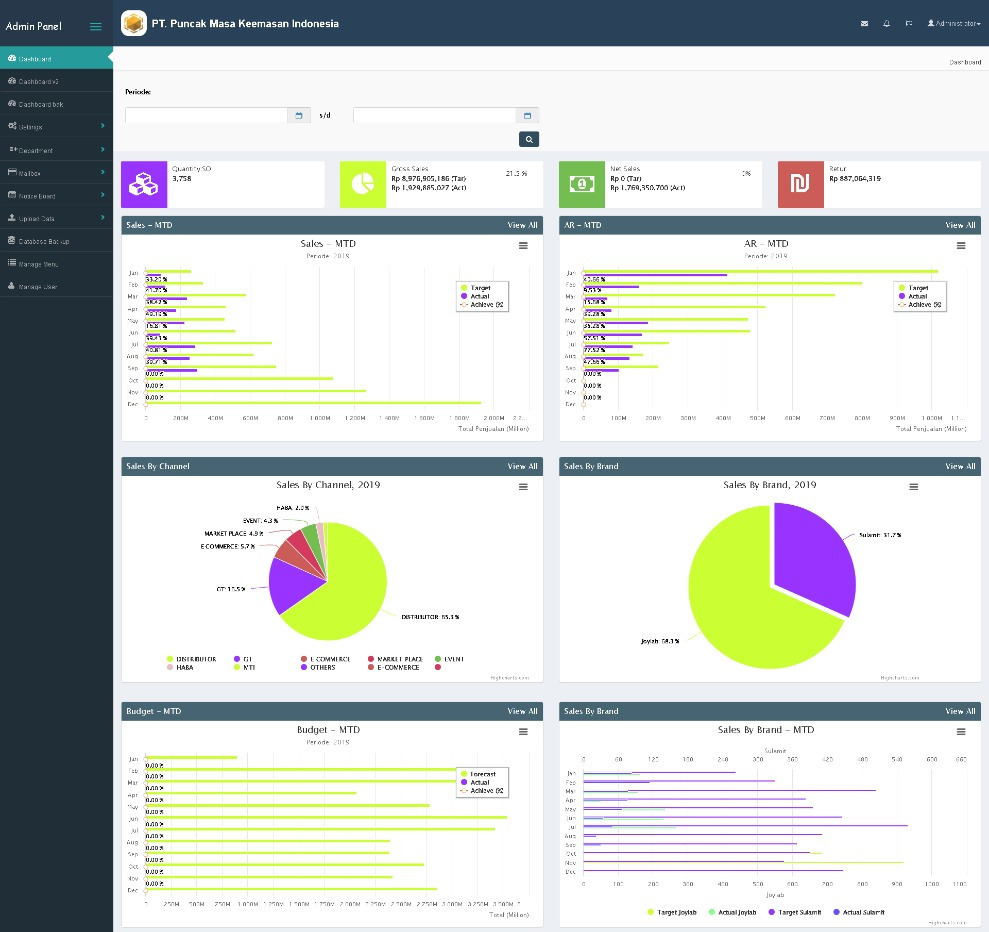Toggle the Actual series in AR - MTD legend
Screen dimensions: 989x932
click(x=917, y=296)
